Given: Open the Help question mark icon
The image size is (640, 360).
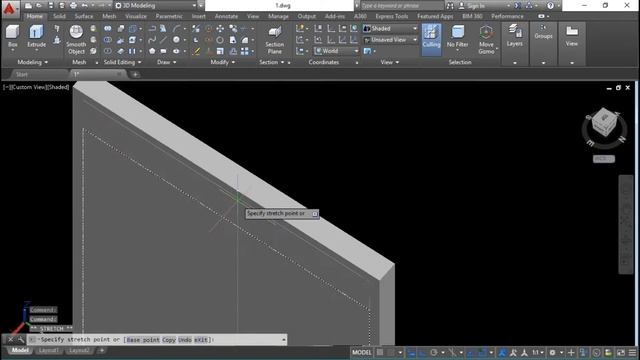Looking at the screenshot, I should tap(550, 6).
